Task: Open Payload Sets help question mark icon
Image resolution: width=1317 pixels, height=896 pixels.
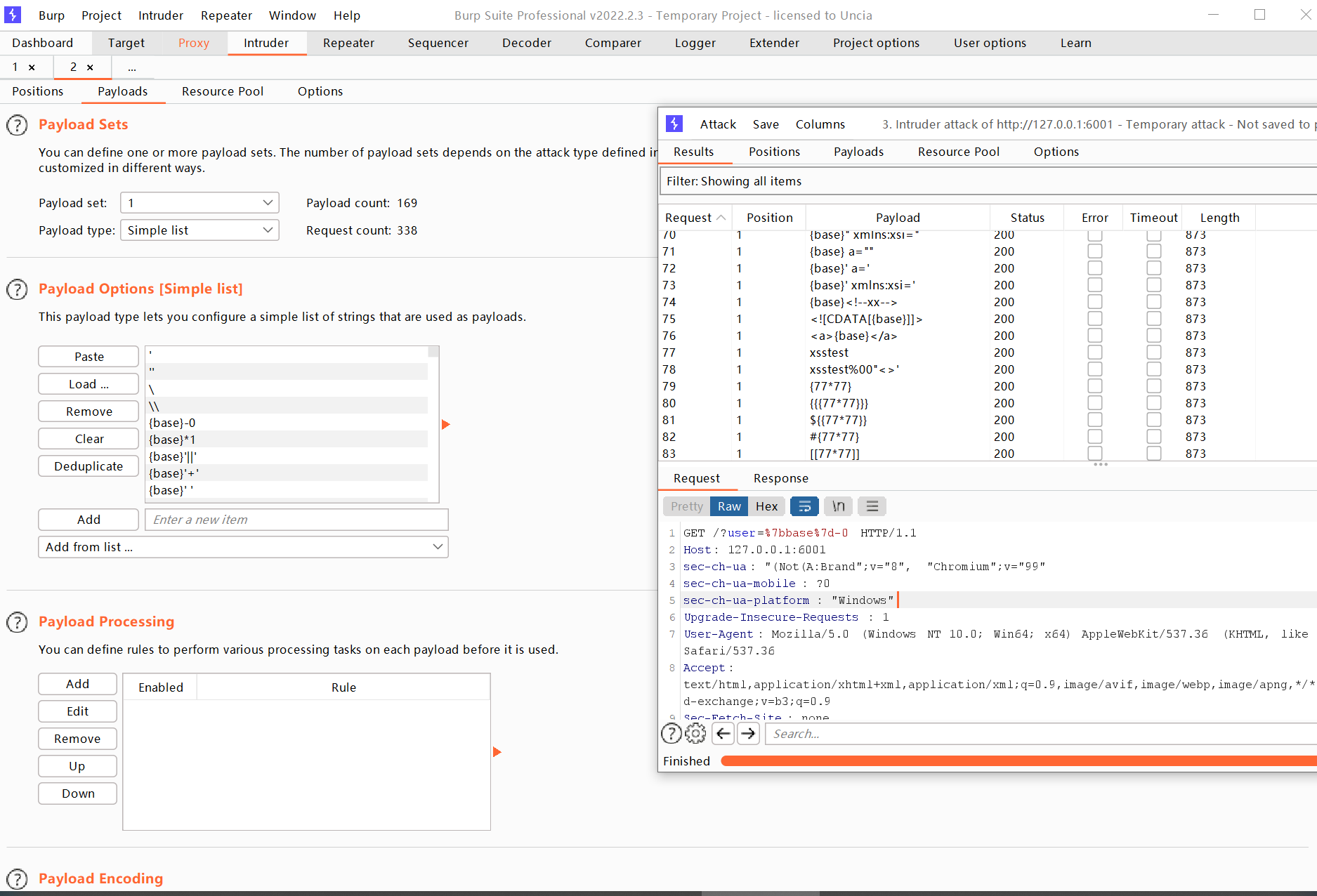Action: (17, 125)
